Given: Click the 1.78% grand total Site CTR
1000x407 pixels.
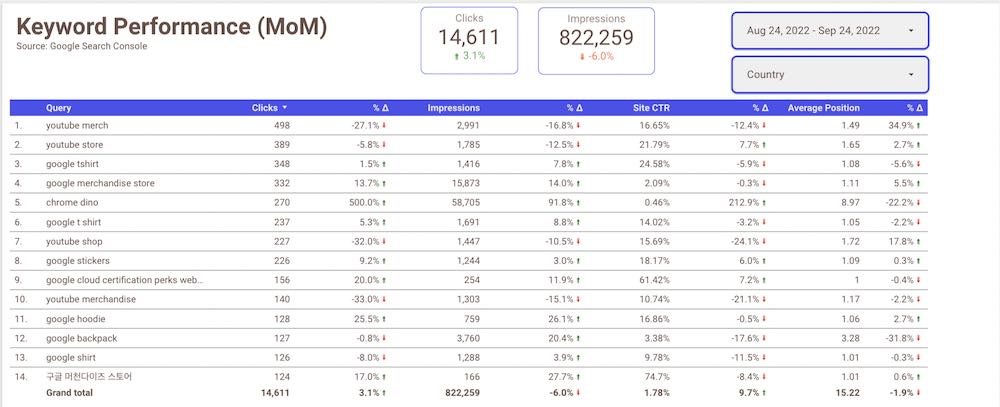Looking at the screenshot, I should point(657,393).
